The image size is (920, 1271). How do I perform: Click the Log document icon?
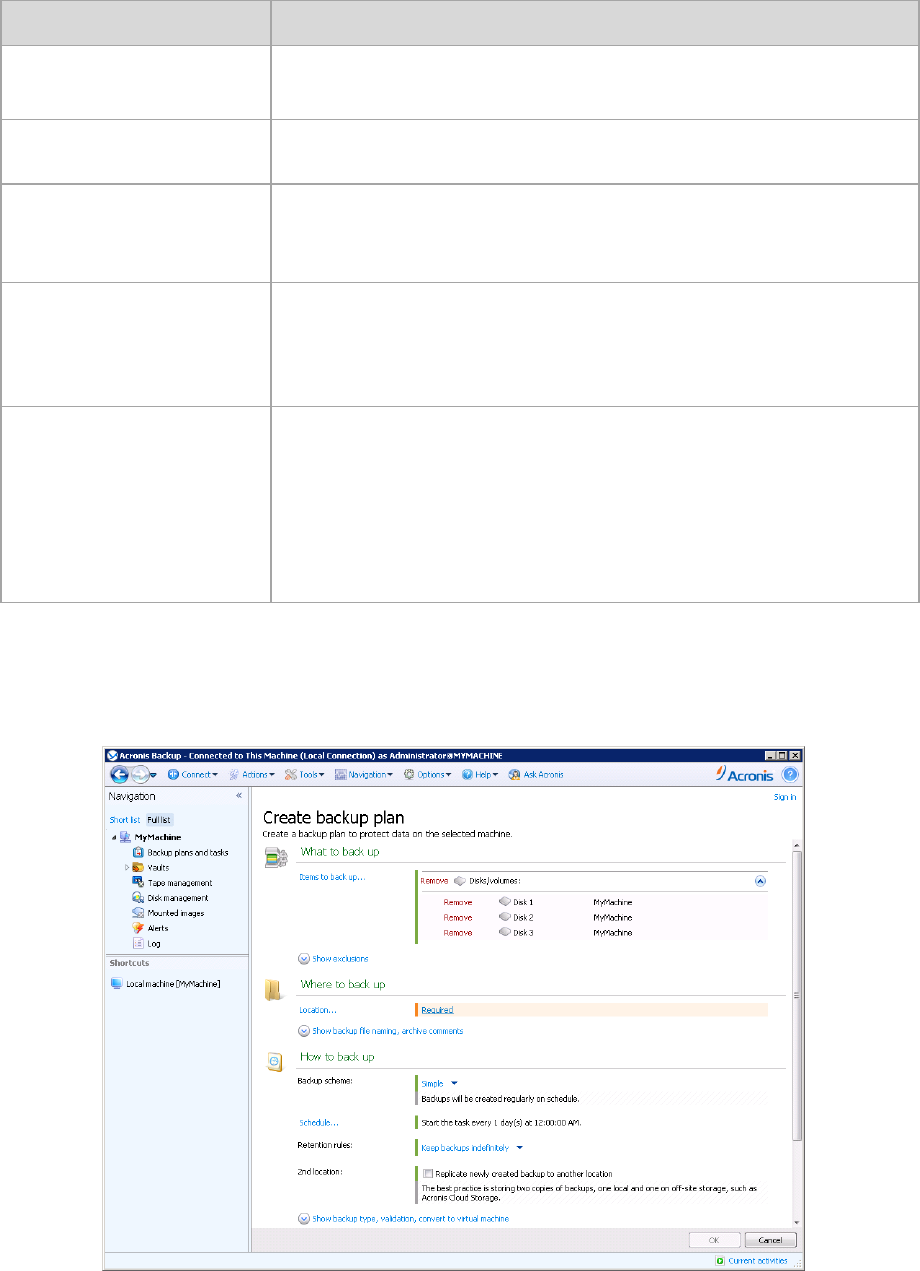pyautogui.click(x=139, y=943)
